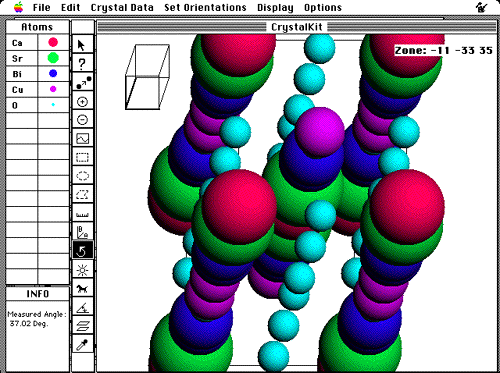The width and height of the screenshot is (500, 373).
Task: Pick the light source sun tool
Action: 82,270
